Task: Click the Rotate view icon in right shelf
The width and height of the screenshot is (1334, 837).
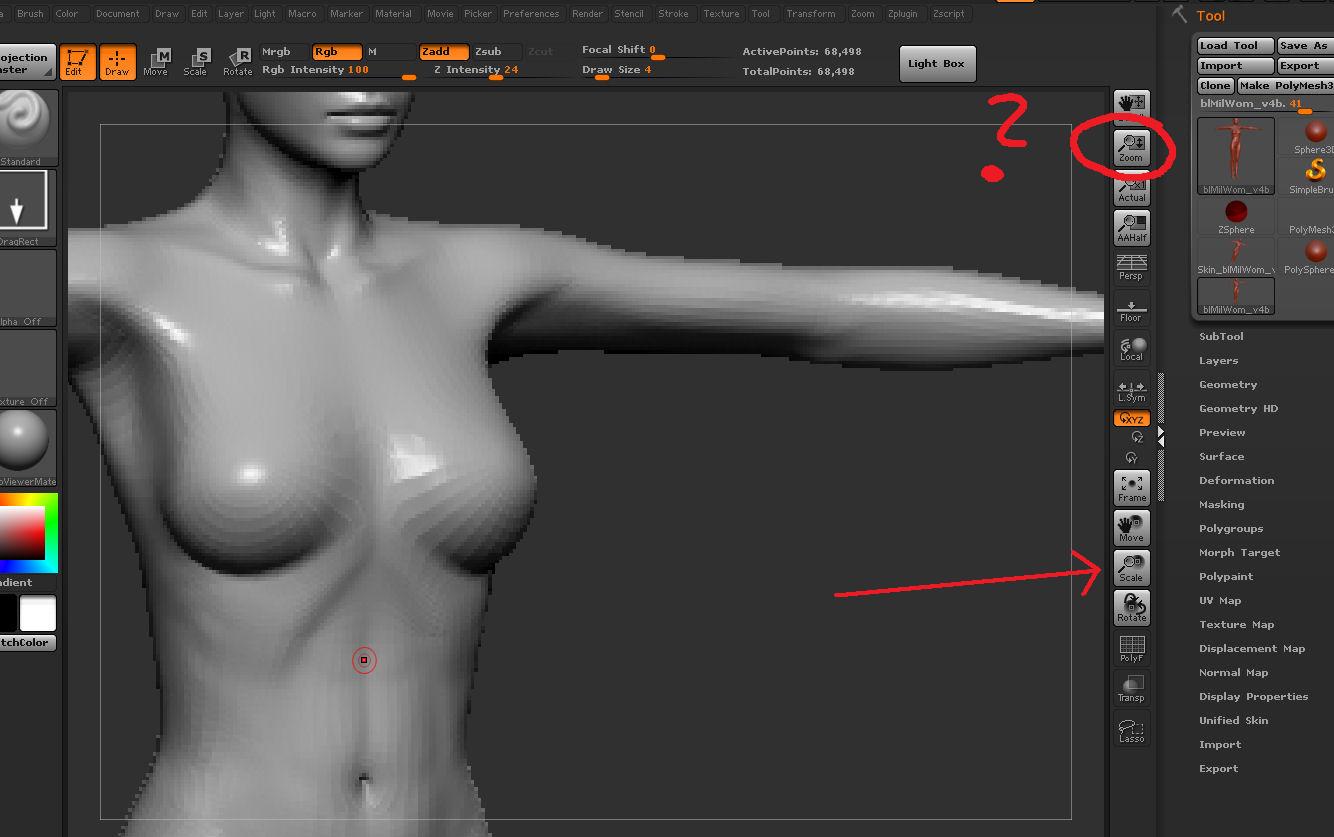Action: coord(1131,608)
